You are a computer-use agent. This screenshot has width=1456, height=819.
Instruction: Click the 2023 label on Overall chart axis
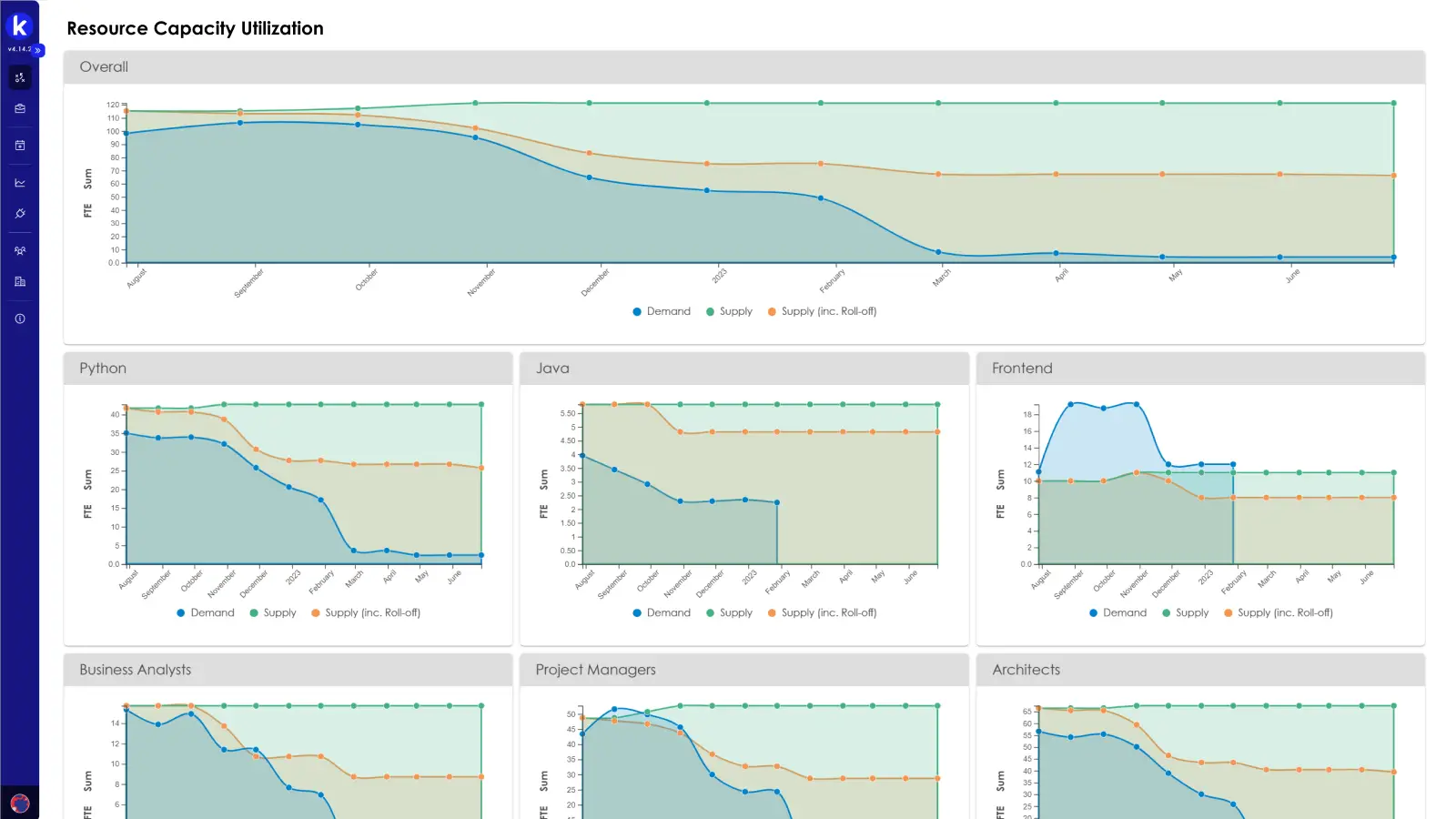pyautogui.click(x=719, y=275)
